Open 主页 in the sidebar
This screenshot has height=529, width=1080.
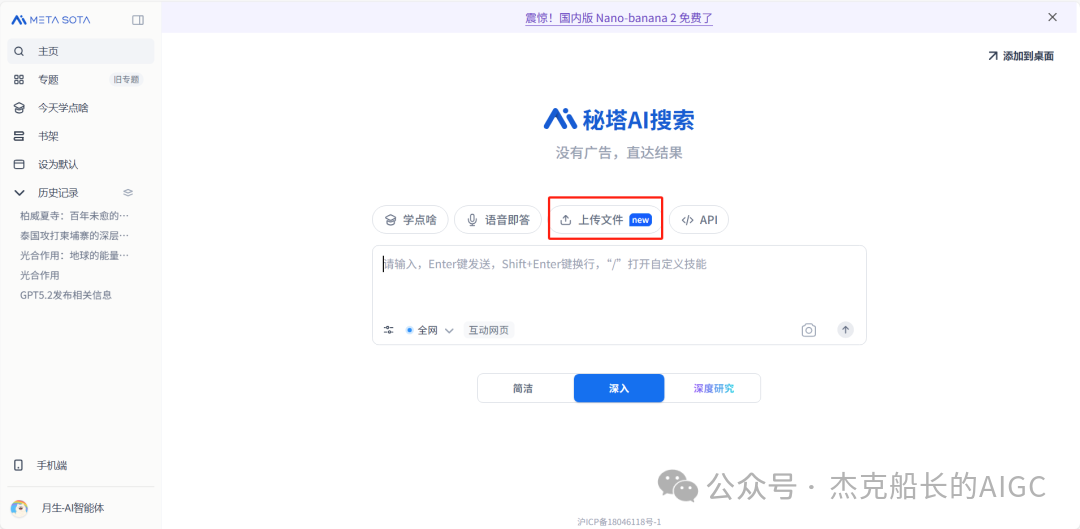[81, 52]
